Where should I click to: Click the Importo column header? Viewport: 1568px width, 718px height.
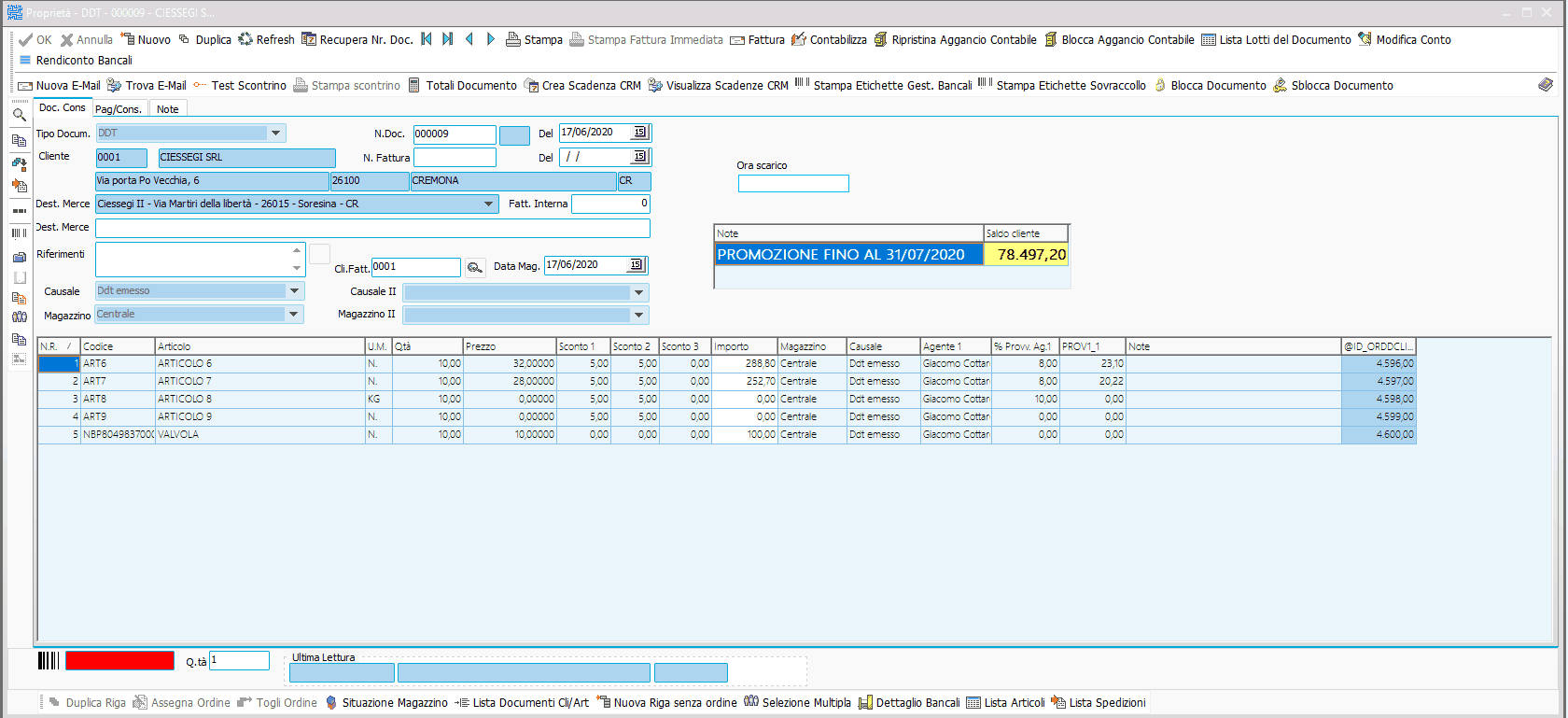(x=745, y=346)
